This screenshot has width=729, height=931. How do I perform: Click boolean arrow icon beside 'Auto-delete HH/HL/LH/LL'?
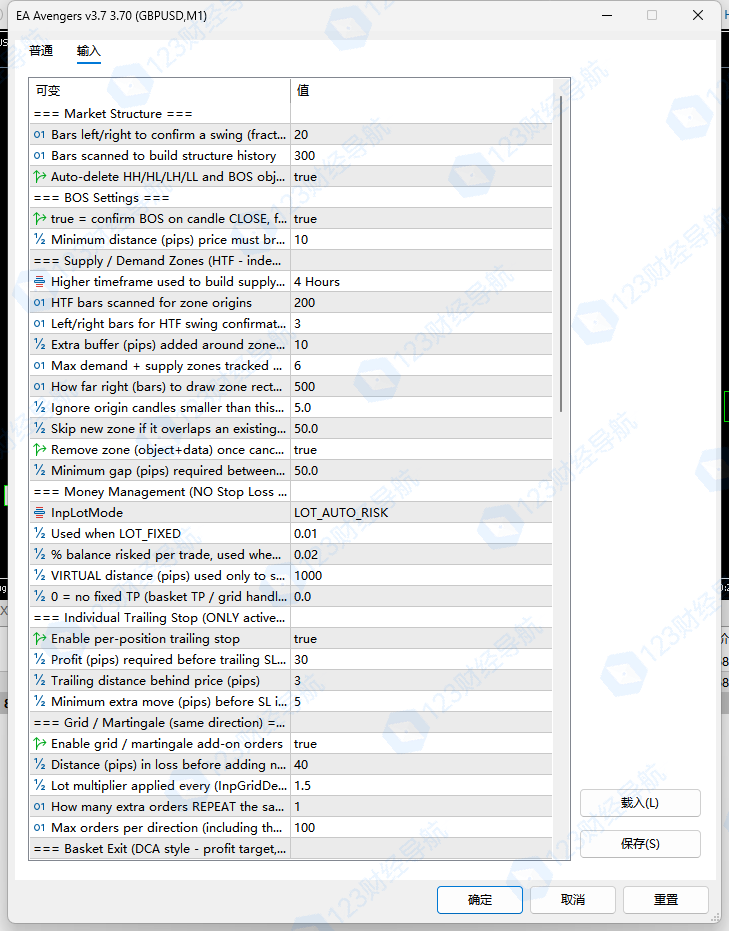tap(39, 177)
